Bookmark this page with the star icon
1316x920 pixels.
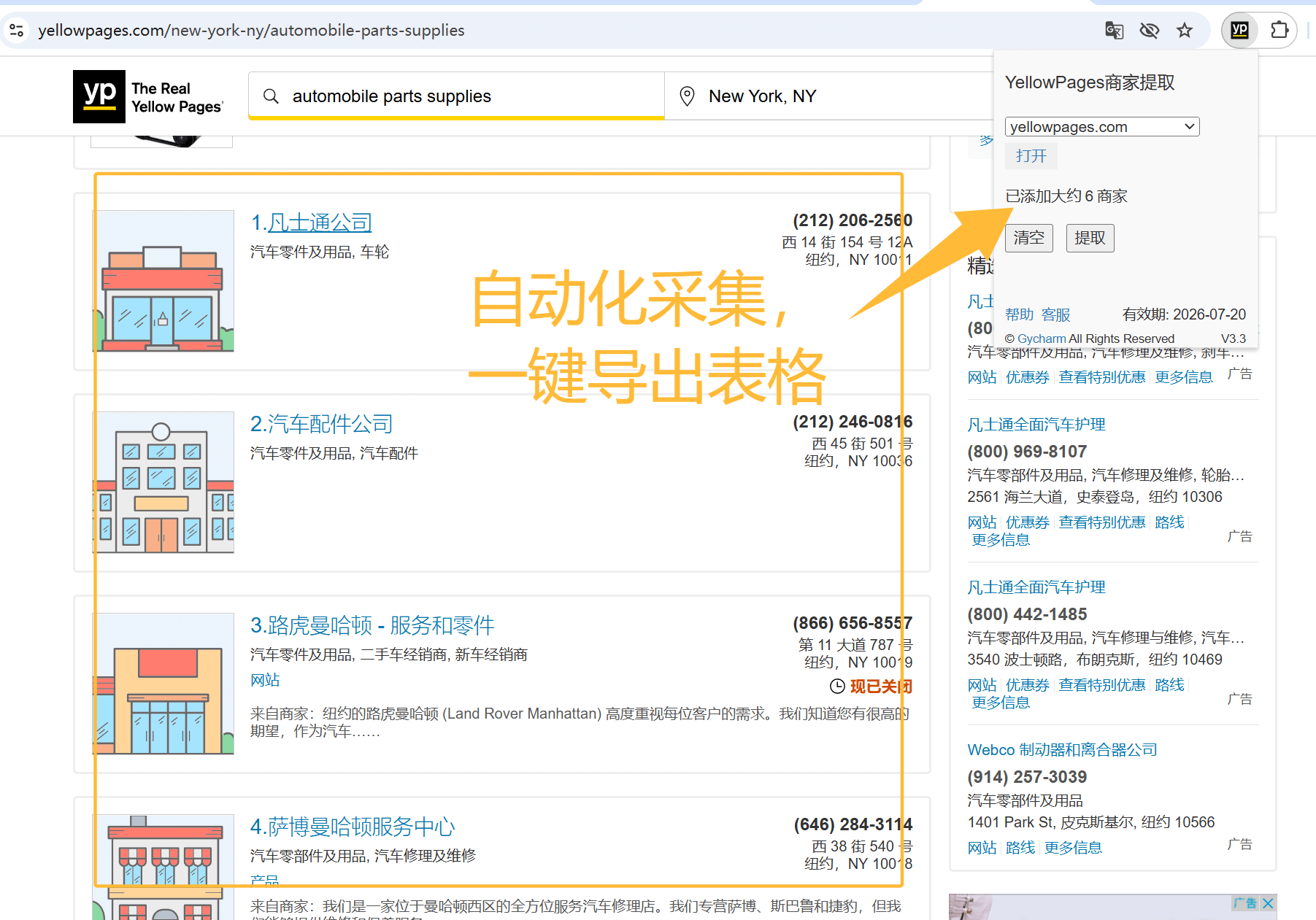[1185, 30]
